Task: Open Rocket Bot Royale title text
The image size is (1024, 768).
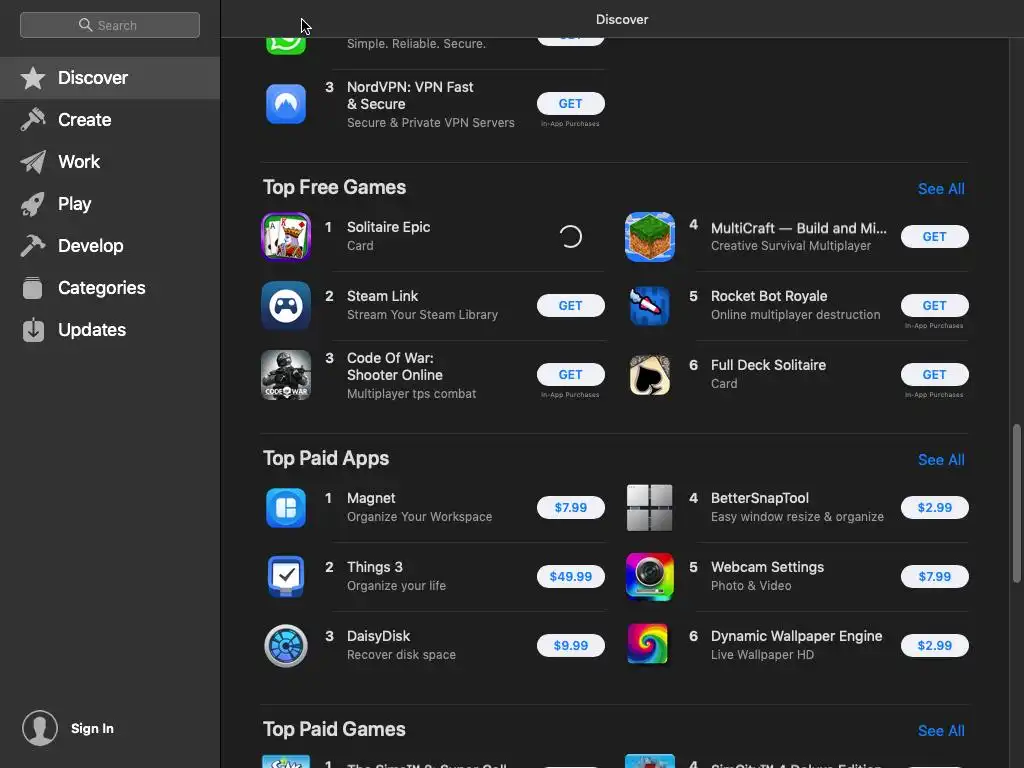Action: tap(769, 296)
